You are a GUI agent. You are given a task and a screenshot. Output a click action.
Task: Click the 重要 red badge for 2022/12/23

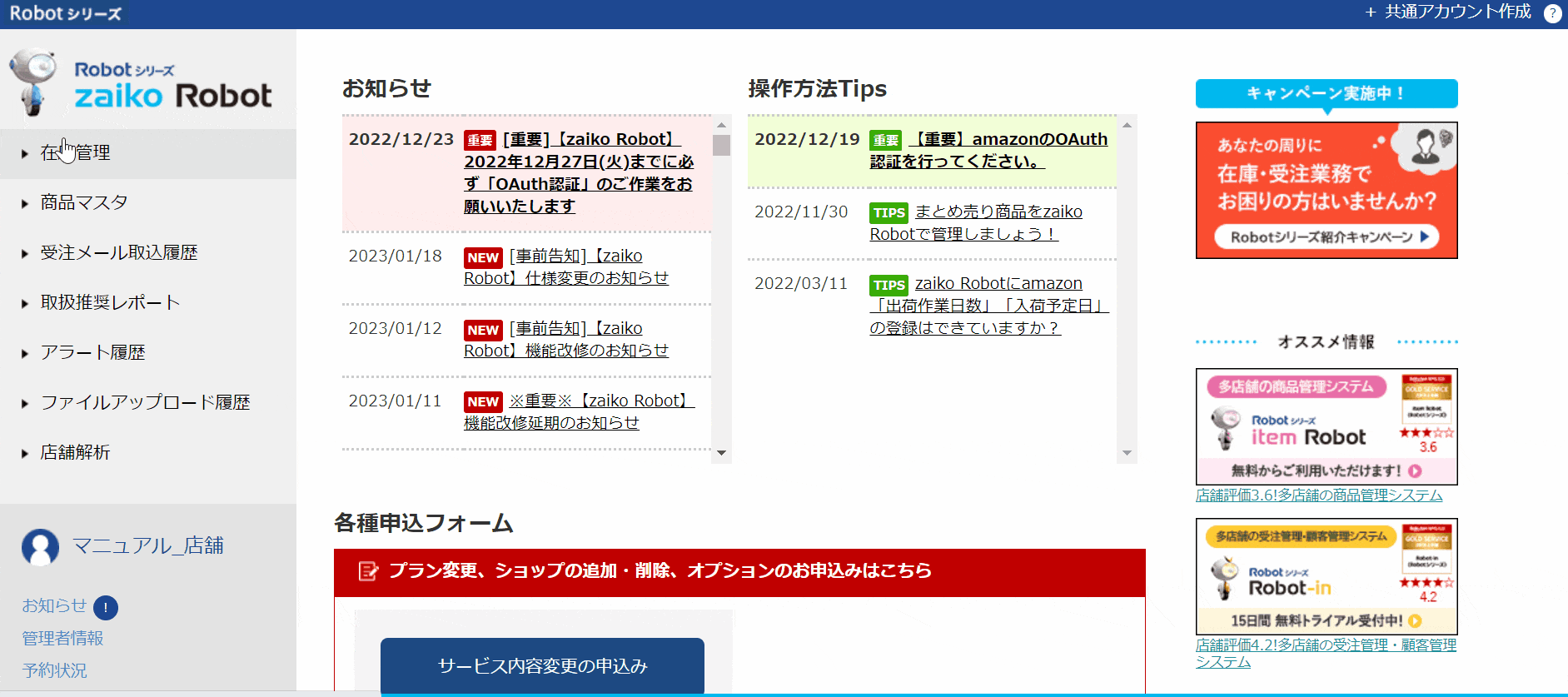tap(480, 141)
